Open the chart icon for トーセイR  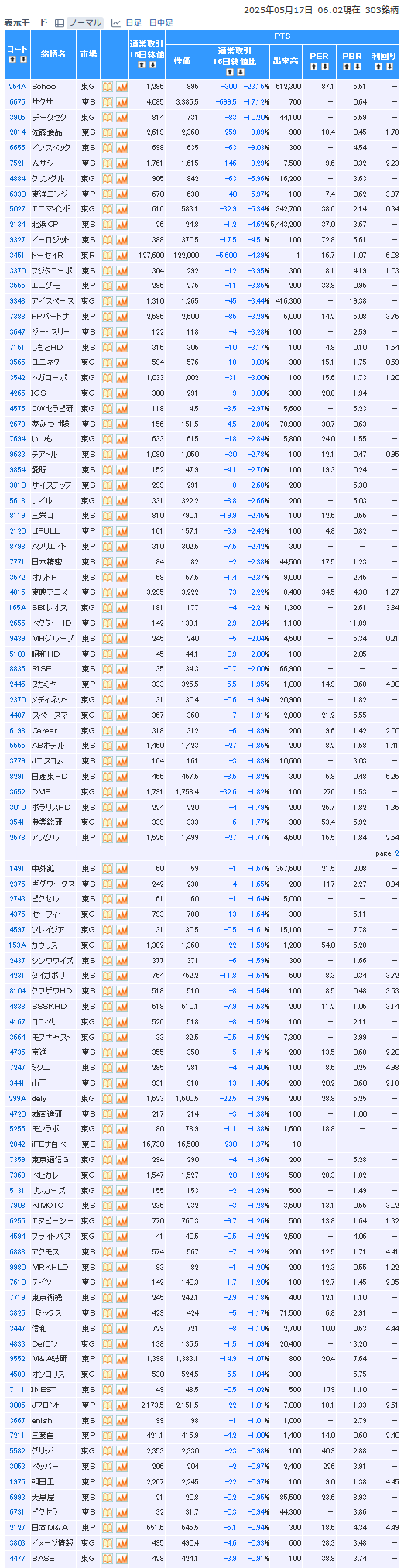tap(122, 255)
